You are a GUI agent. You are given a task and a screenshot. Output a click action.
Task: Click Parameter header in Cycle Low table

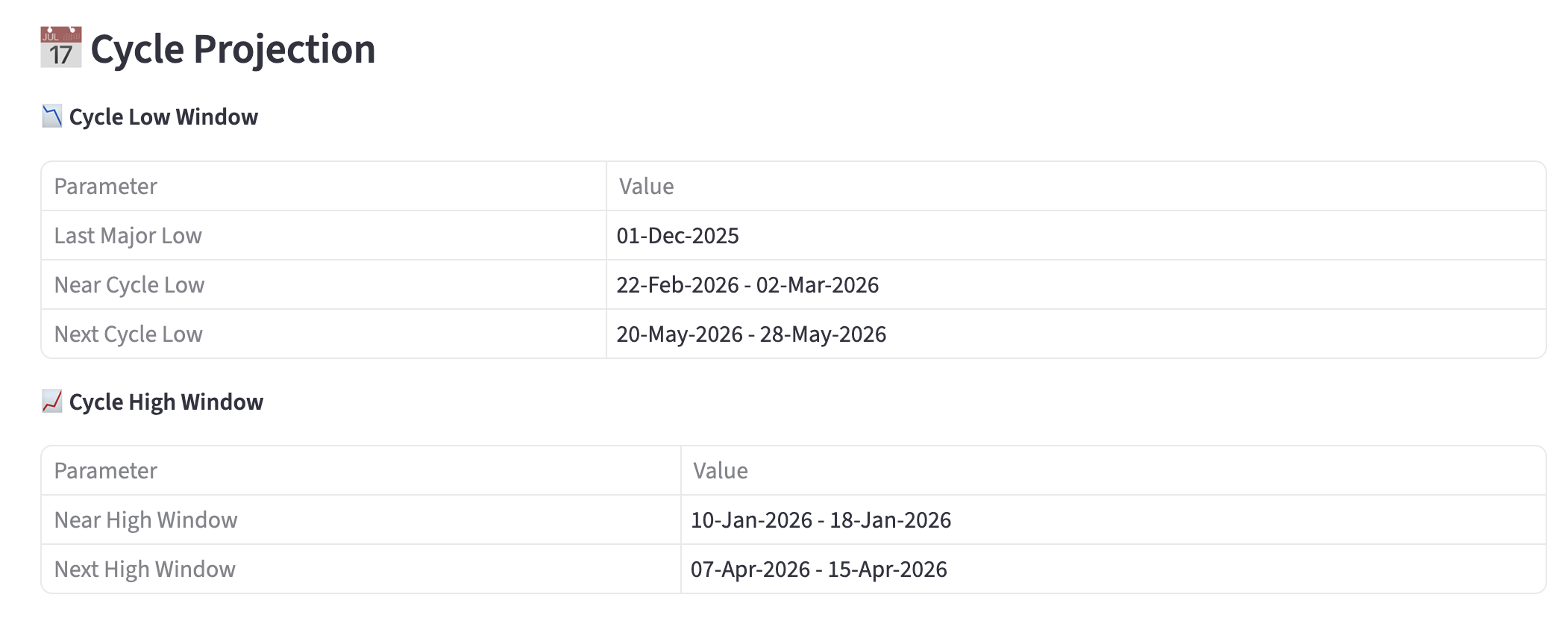[x=106, y=187]
